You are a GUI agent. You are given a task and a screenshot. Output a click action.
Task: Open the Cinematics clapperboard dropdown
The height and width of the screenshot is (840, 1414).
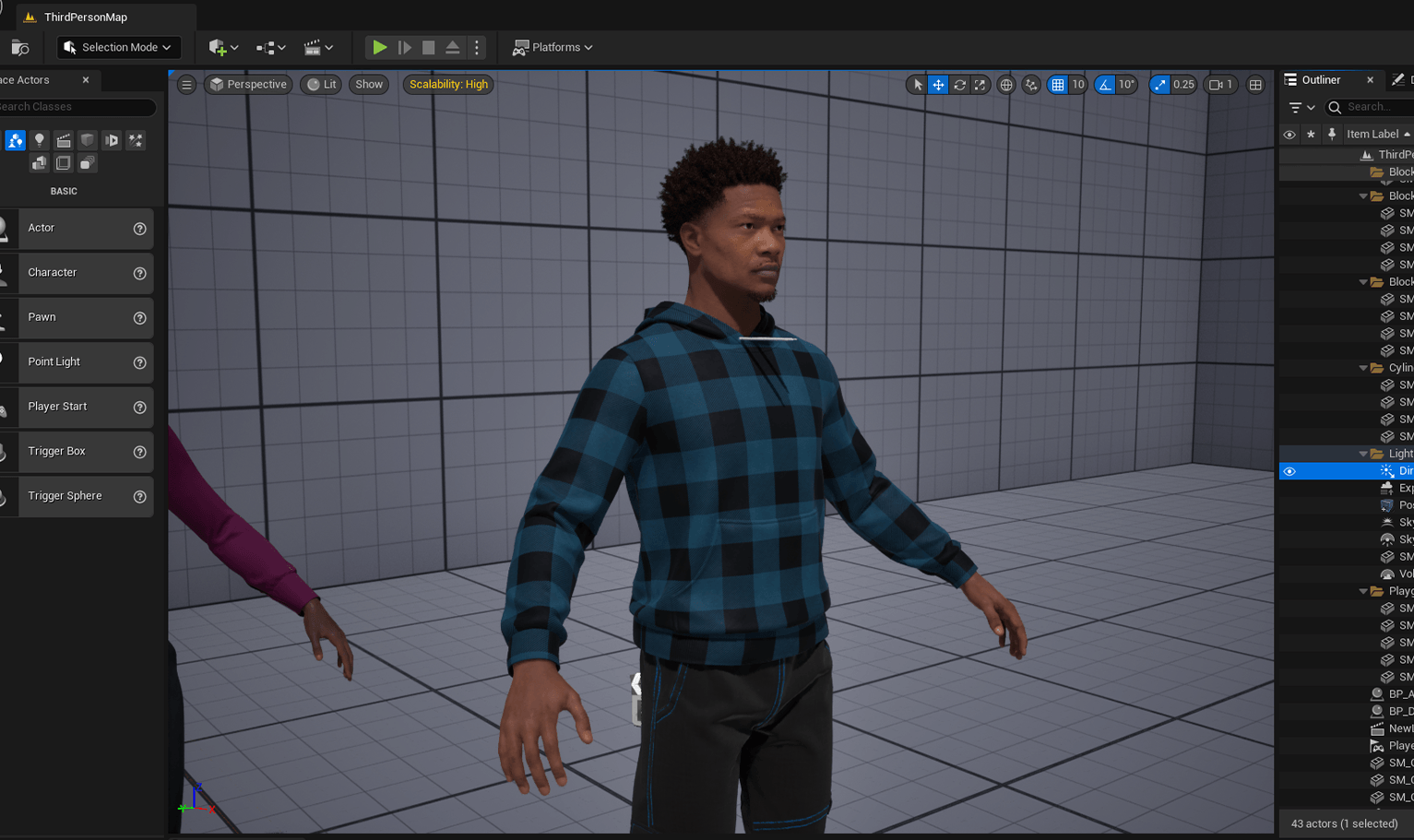(318, 47)
